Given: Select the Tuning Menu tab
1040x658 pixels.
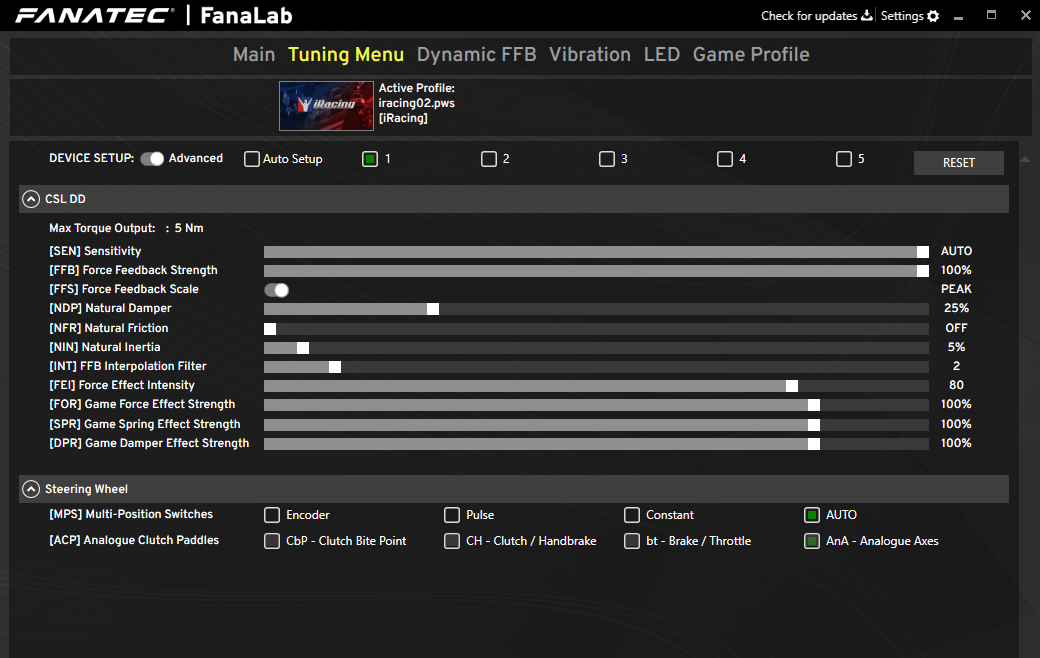Looking at the screenshot, I should (x=346, y=54).
